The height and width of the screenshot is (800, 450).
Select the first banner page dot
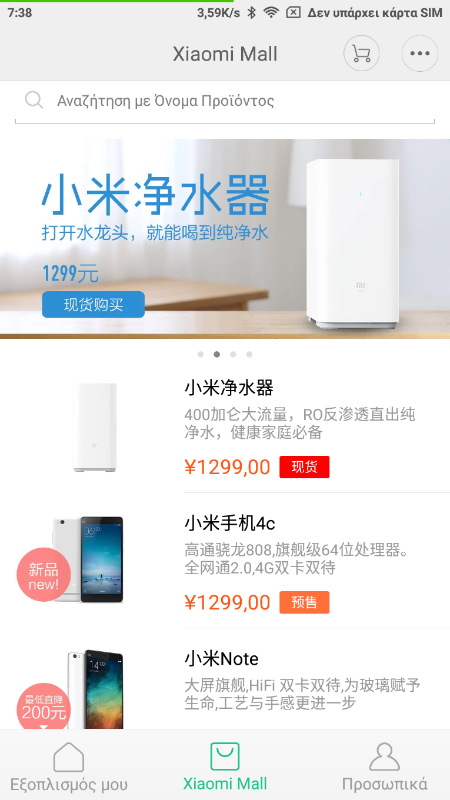pyautogui.click(x=201, y=355)
